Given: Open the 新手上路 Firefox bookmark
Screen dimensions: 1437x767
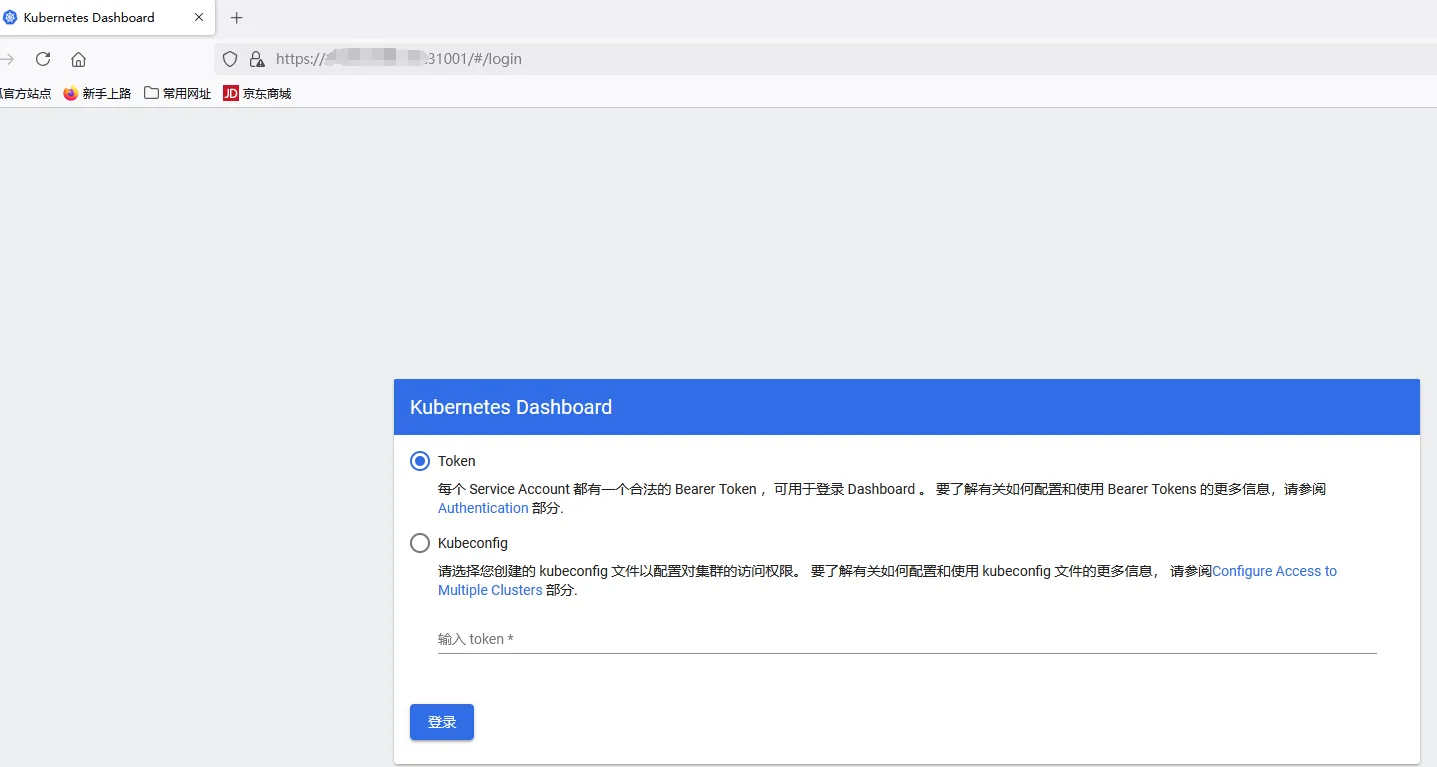Looking at the screenshot, I should [x=98, y=93].
